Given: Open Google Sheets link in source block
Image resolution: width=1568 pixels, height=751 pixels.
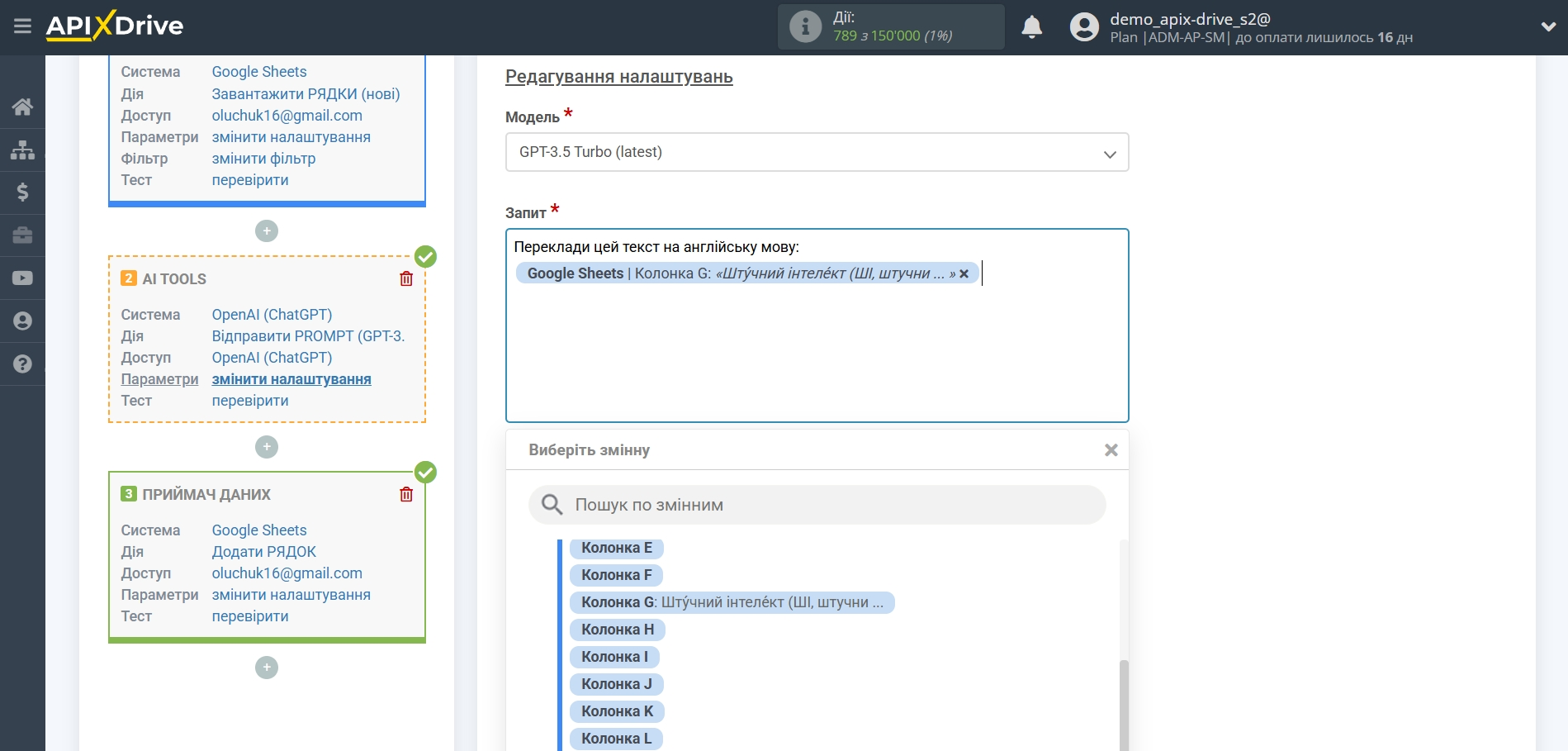Looking at the screenshot, I should point(259,72).
